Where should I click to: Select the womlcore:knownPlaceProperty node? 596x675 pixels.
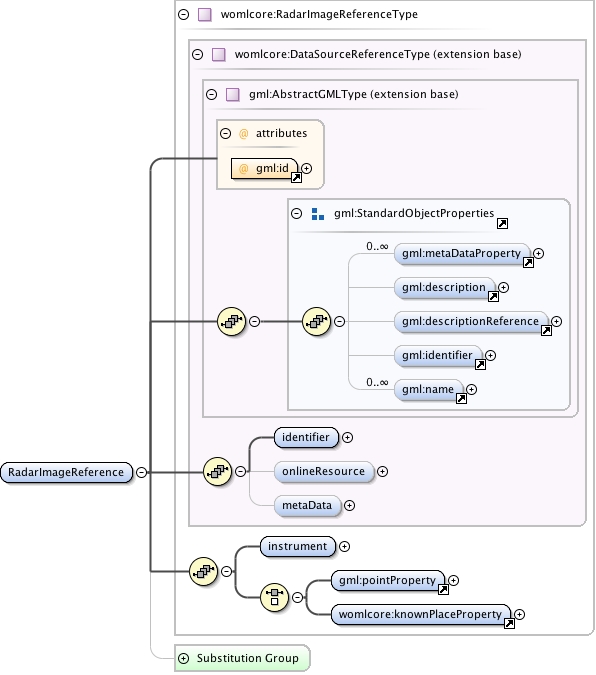pos(421,615)
